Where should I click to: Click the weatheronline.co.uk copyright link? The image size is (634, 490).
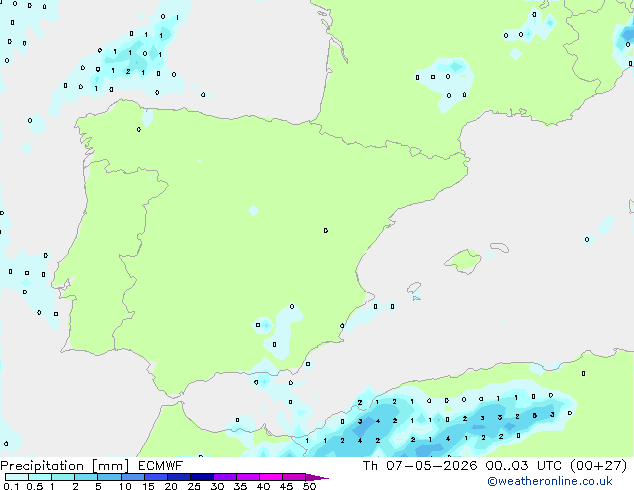pyautogui.click(x=549, y=481)
